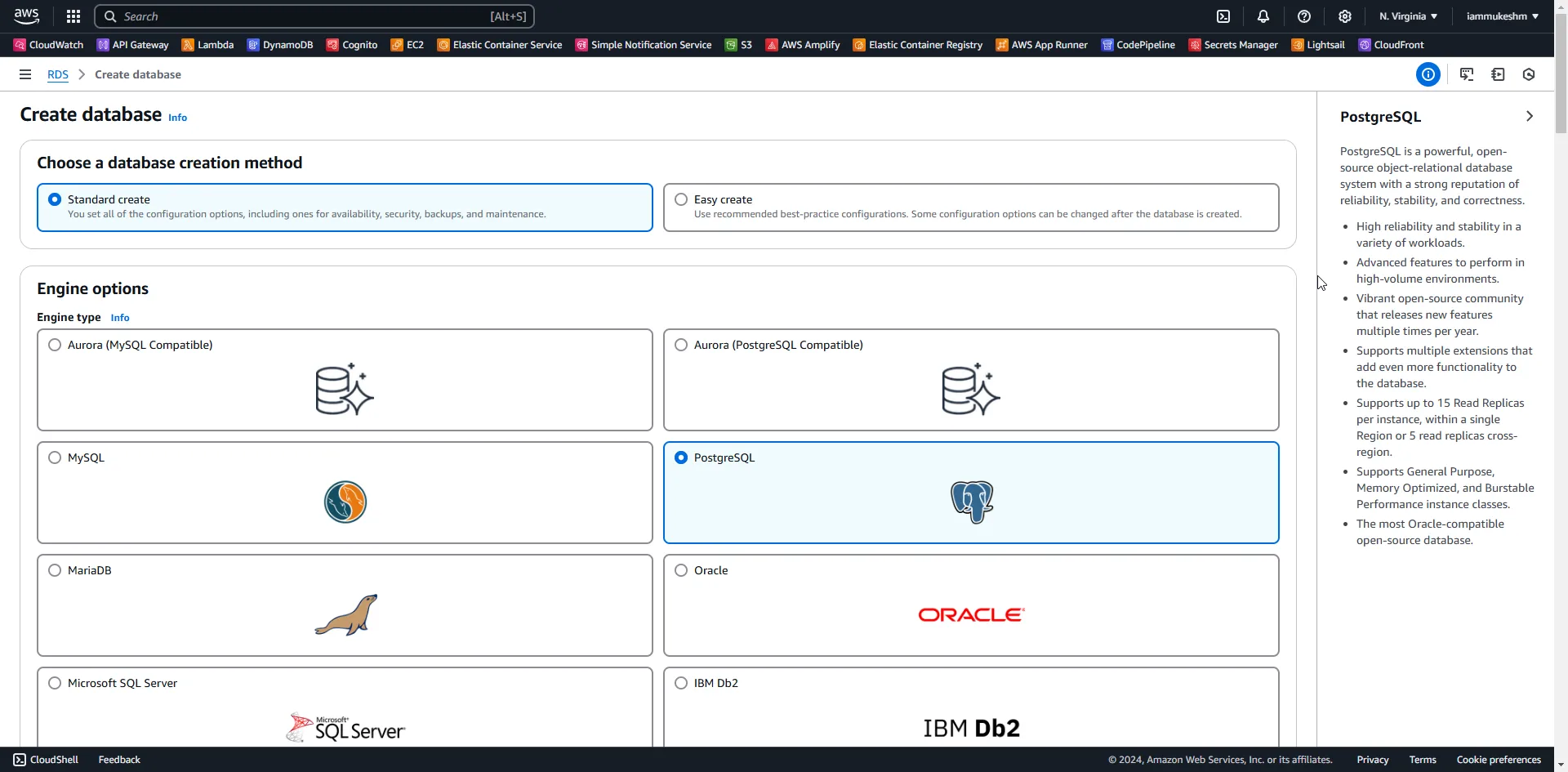Select Aurora (MySQL Compatible) as engine type

click(x=54, y=344)
